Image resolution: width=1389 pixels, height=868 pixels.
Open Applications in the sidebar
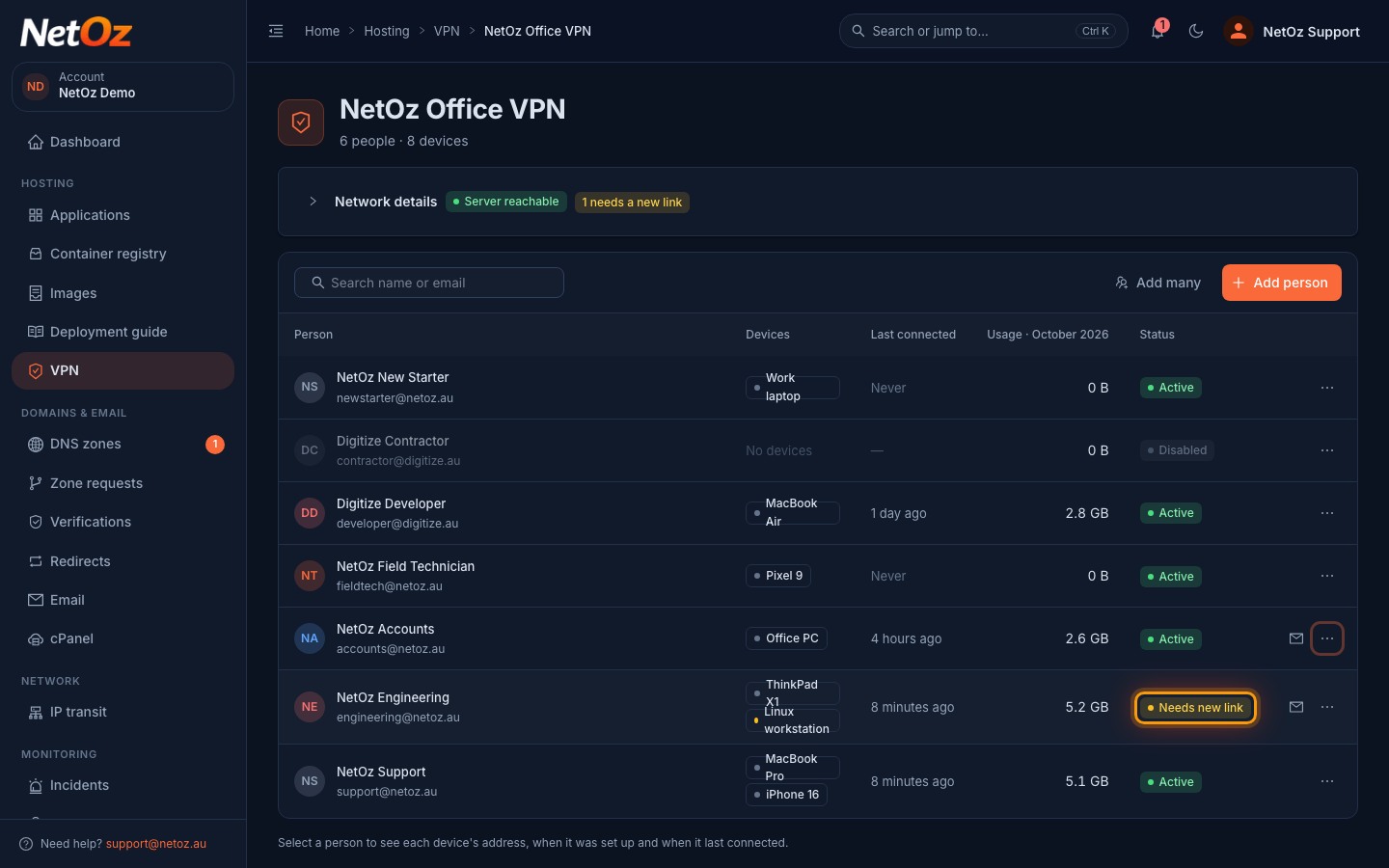(123, 215)
